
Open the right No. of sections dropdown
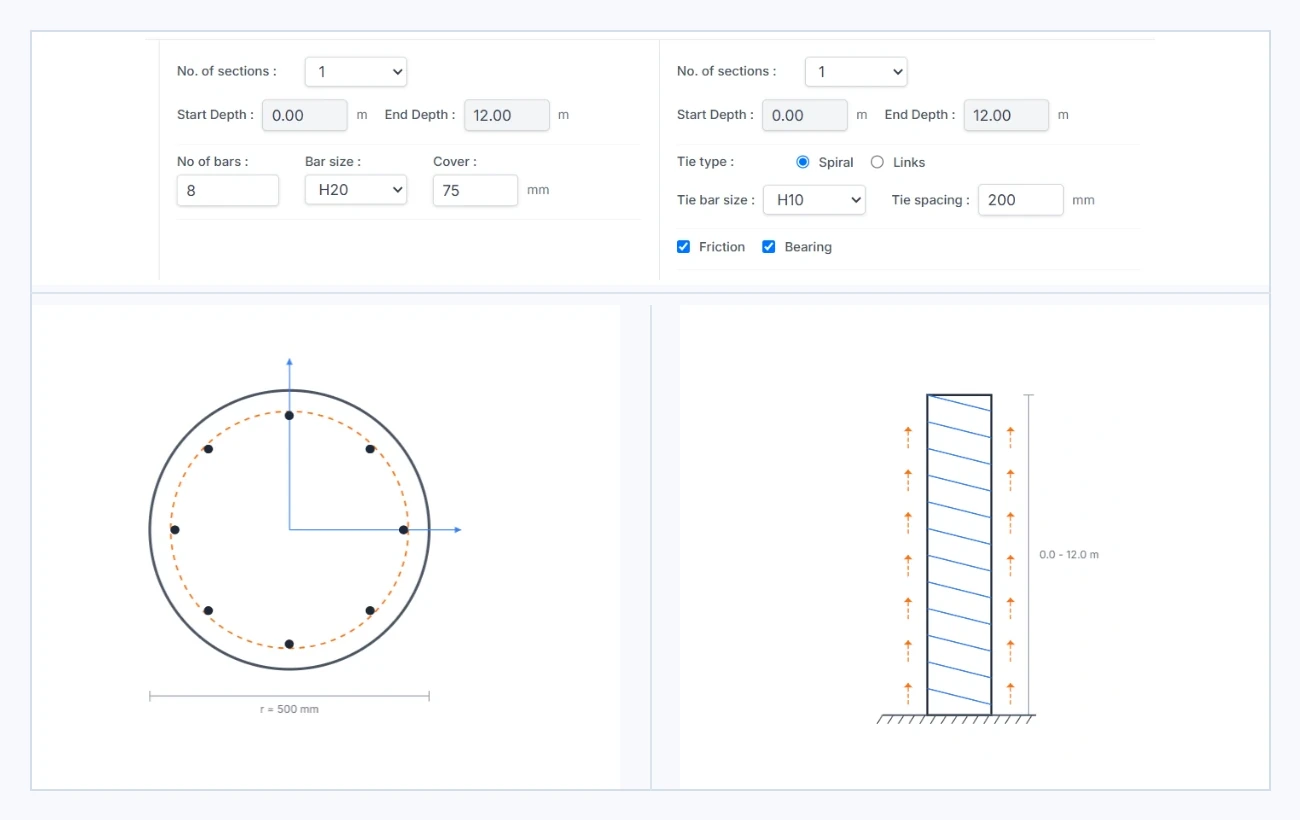856,72
